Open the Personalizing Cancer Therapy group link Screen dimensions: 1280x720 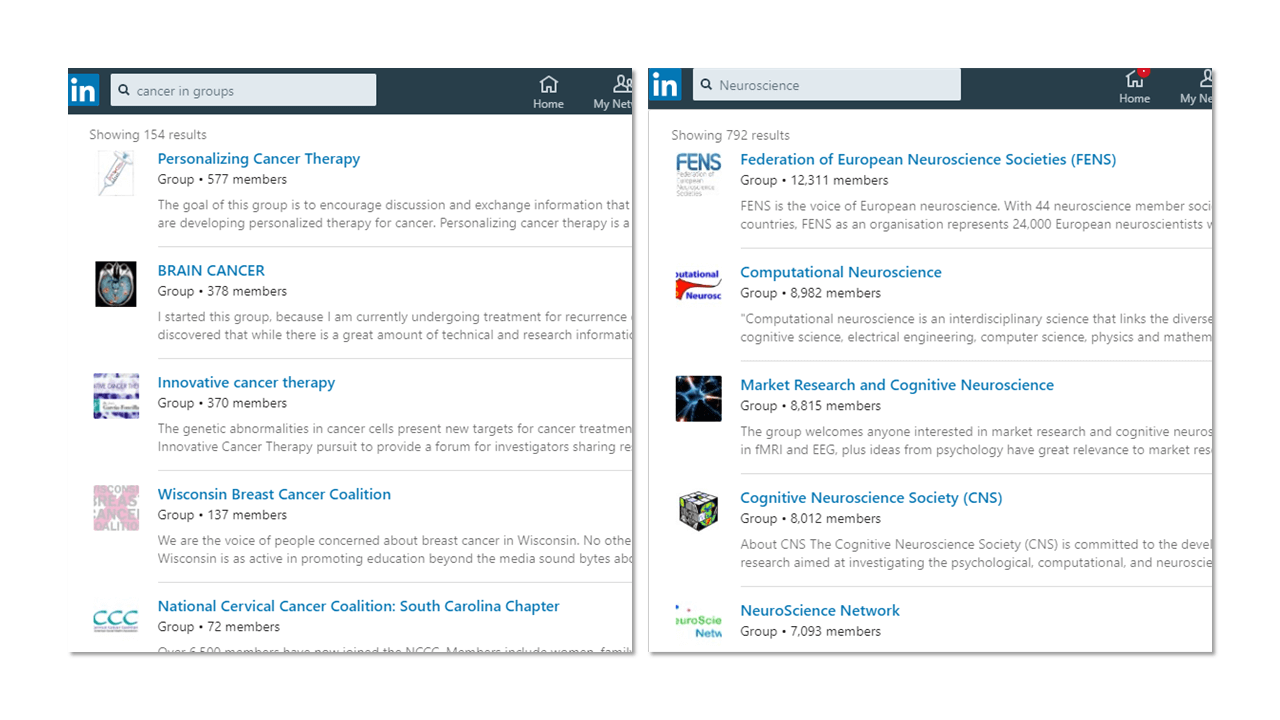coord(258,158)
